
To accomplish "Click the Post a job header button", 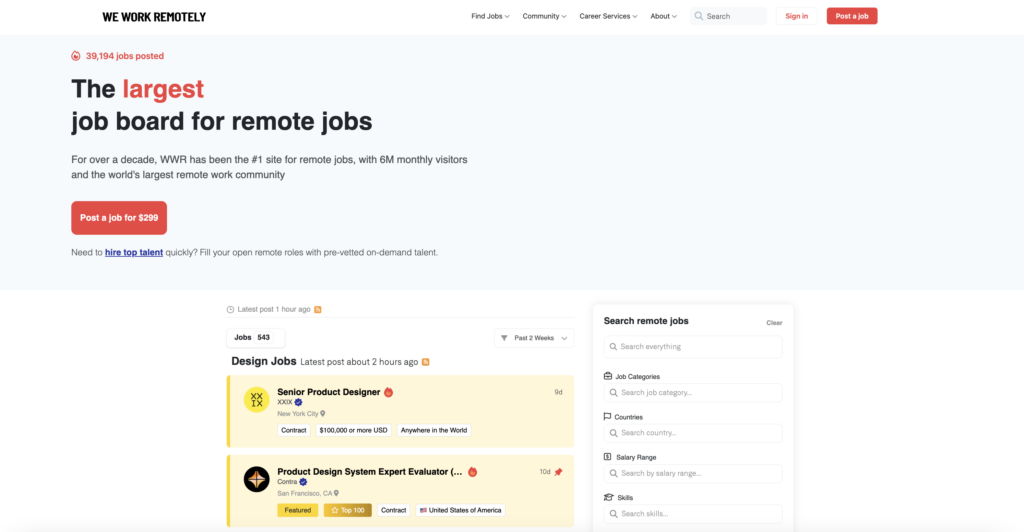I will [852, 16].
